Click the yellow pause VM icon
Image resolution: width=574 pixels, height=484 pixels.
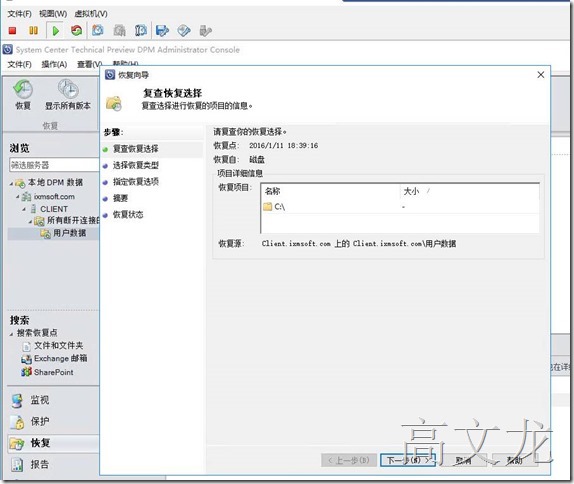33,30
